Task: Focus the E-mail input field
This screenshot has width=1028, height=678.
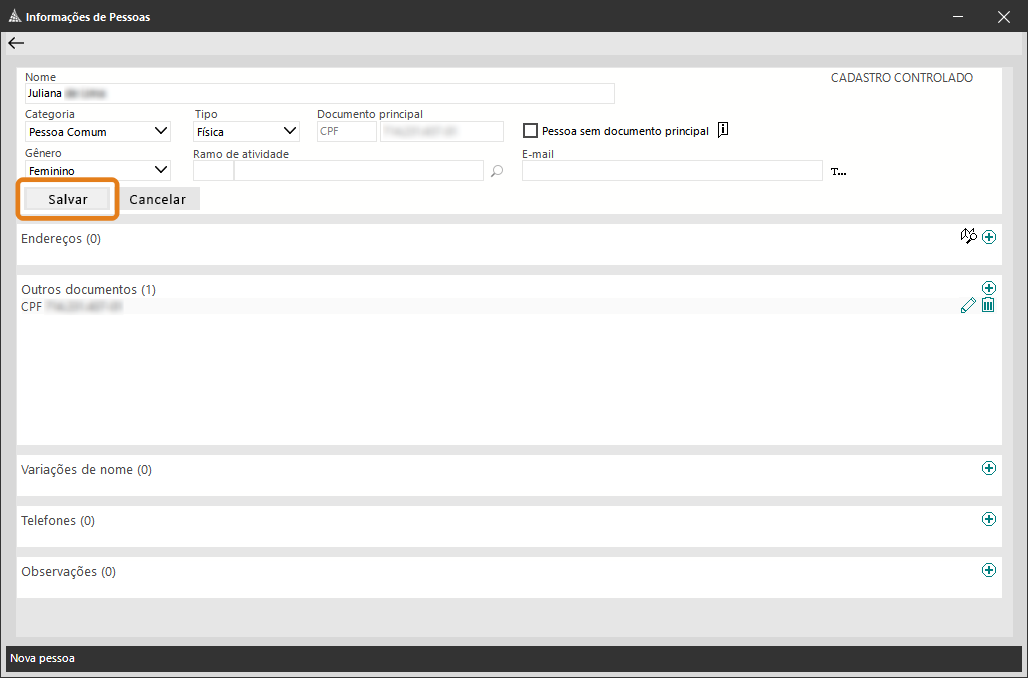Action: pyautogui.click(x=671, y=171)
